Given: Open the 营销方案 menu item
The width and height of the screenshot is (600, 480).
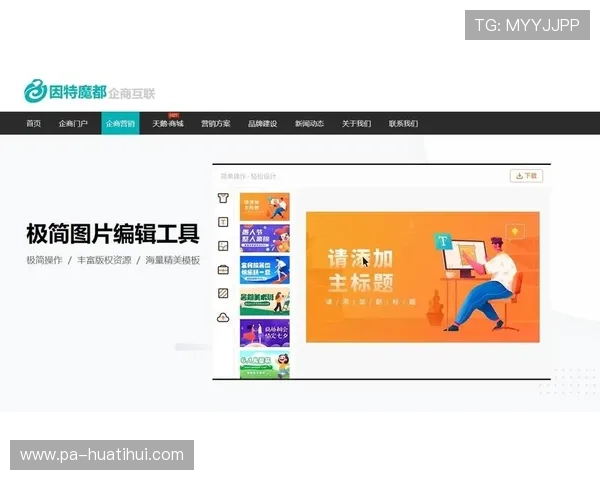Looking at the screenshot, I should (x=216, y=123).
